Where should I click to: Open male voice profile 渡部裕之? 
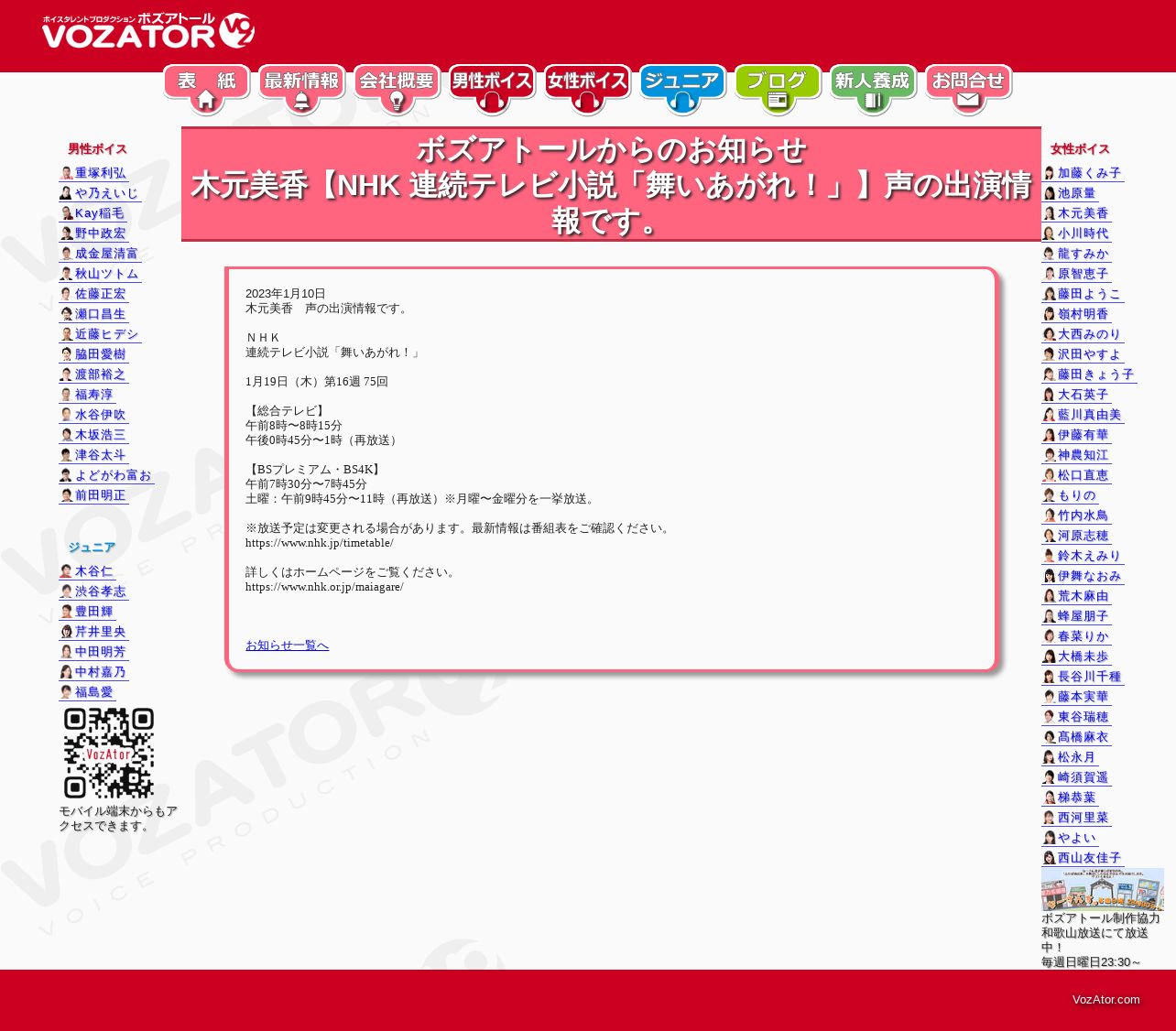point(93,374)
